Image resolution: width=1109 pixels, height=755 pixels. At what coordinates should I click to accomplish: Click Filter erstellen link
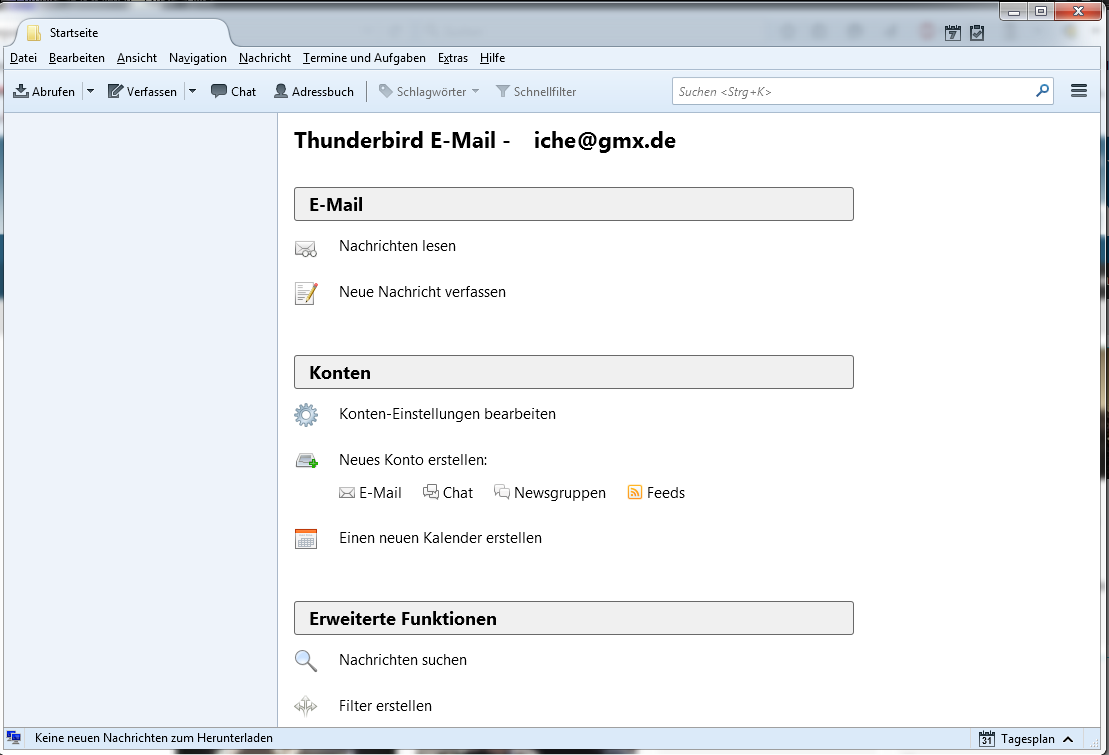tap(385, 706)
